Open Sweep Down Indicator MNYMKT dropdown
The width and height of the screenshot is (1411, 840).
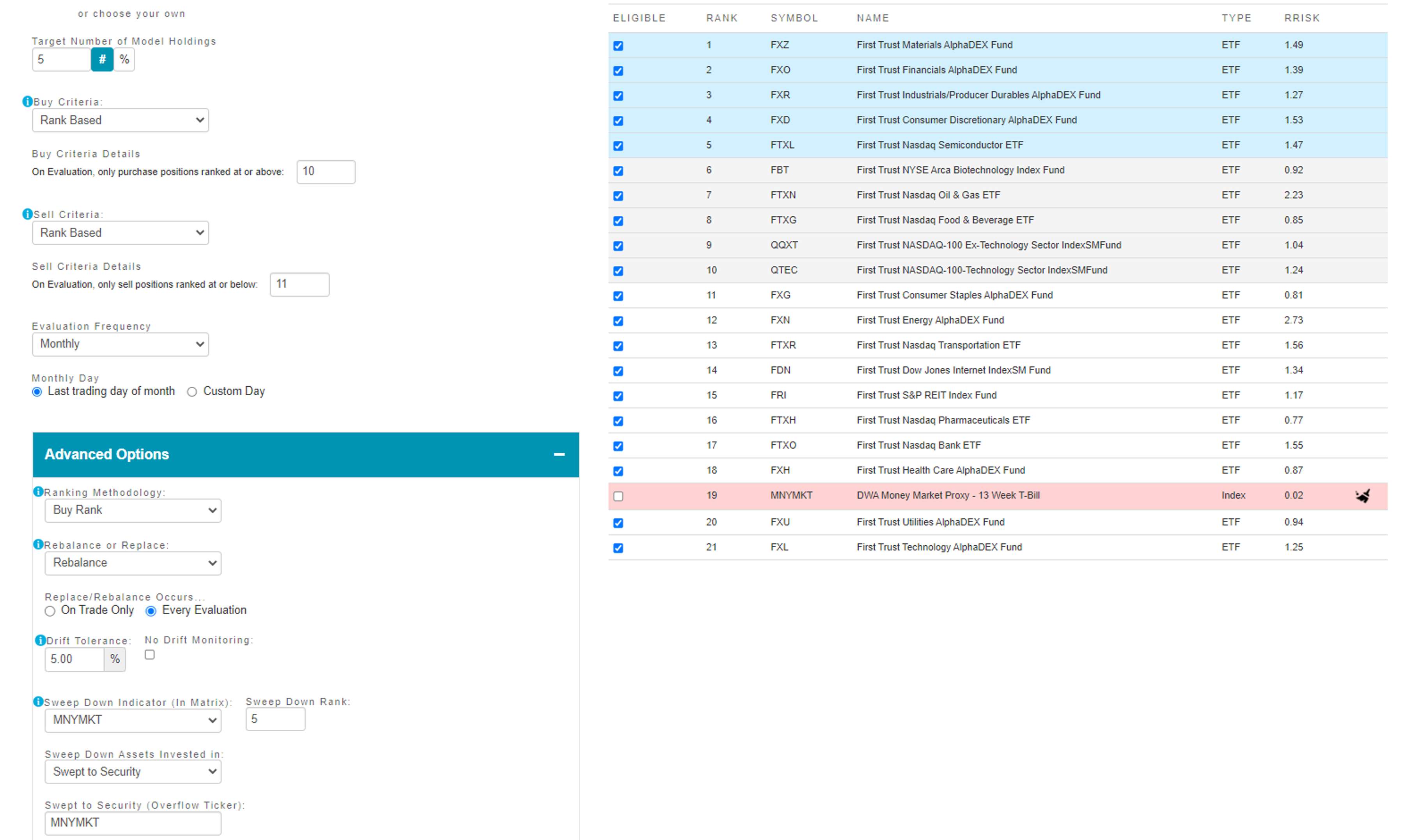(133, 720)
